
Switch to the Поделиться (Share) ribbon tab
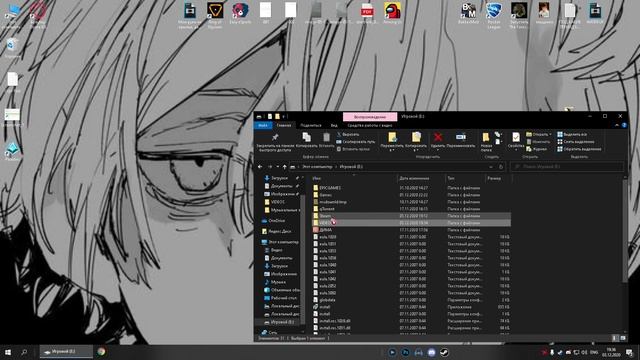[311, 125]
